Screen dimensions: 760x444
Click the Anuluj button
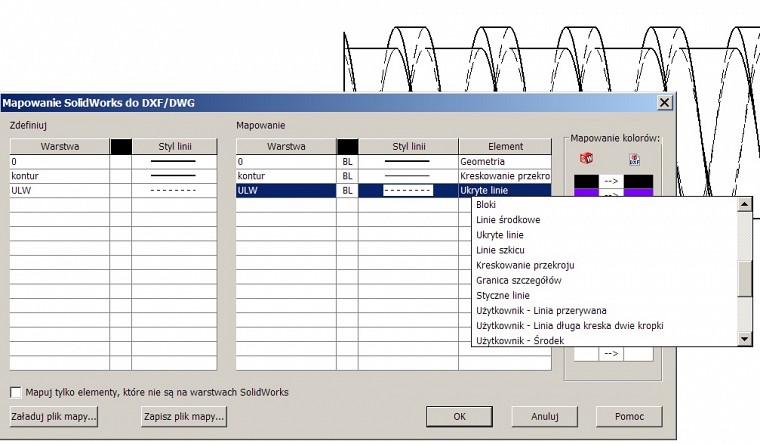click(x=545, y=416)
